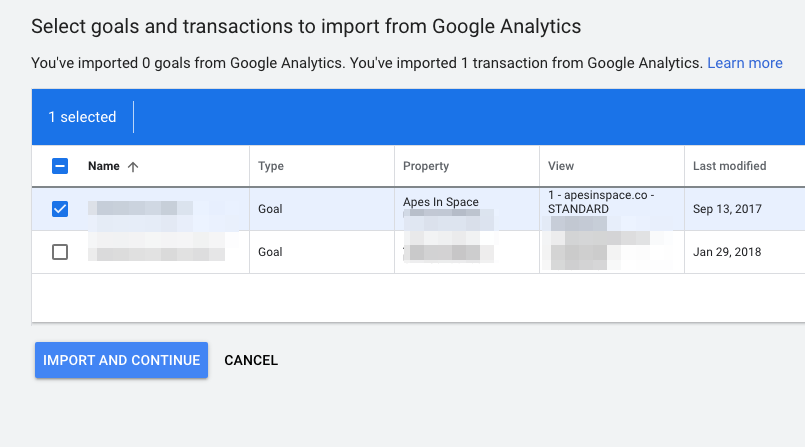Check the Jan 29, 2018 goal checkbox

(60, 252)
